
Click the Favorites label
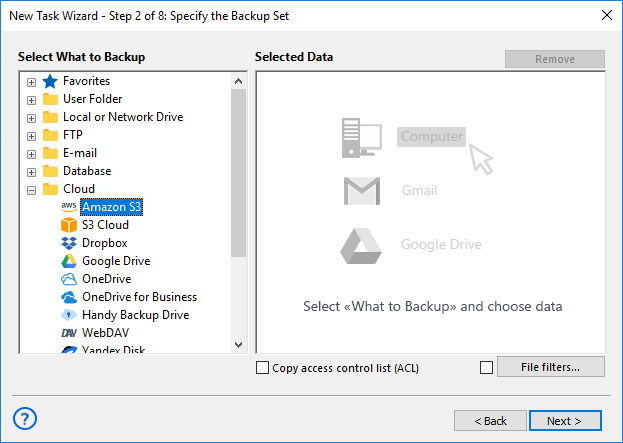86,81
